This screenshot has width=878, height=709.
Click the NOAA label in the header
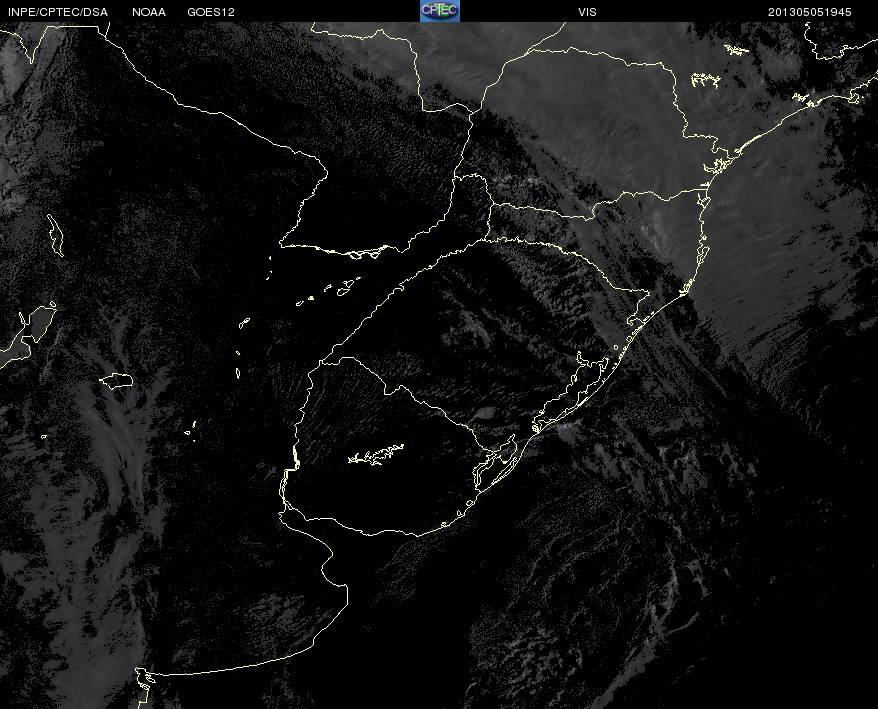pos(149,12)
